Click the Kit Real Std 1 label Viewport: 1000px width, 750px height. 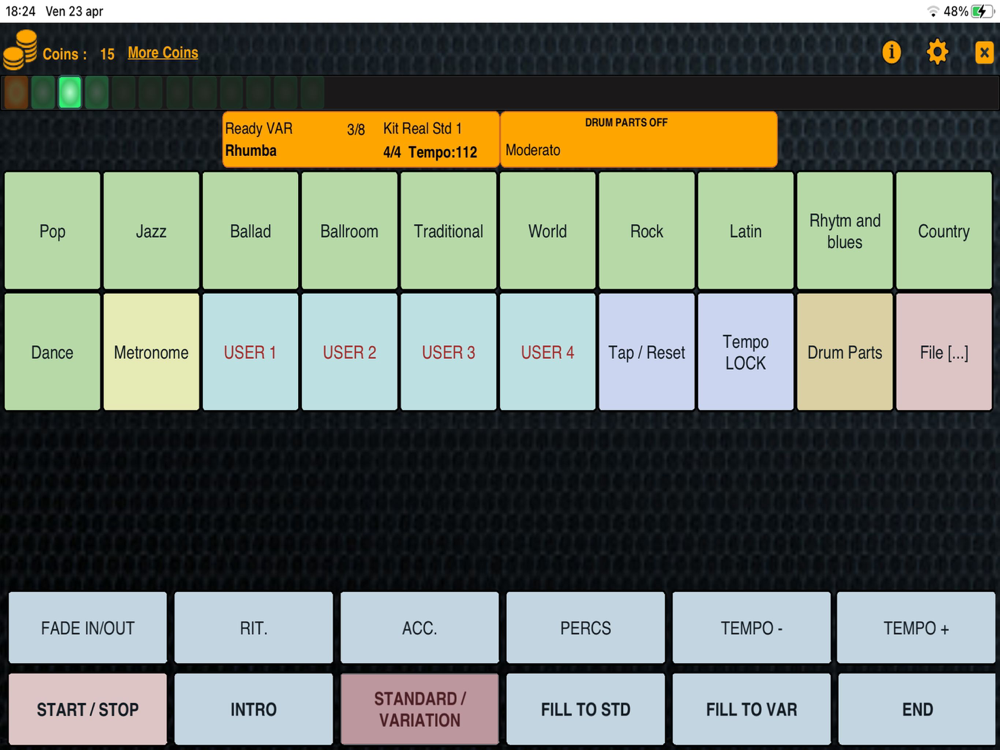(422, 128)
